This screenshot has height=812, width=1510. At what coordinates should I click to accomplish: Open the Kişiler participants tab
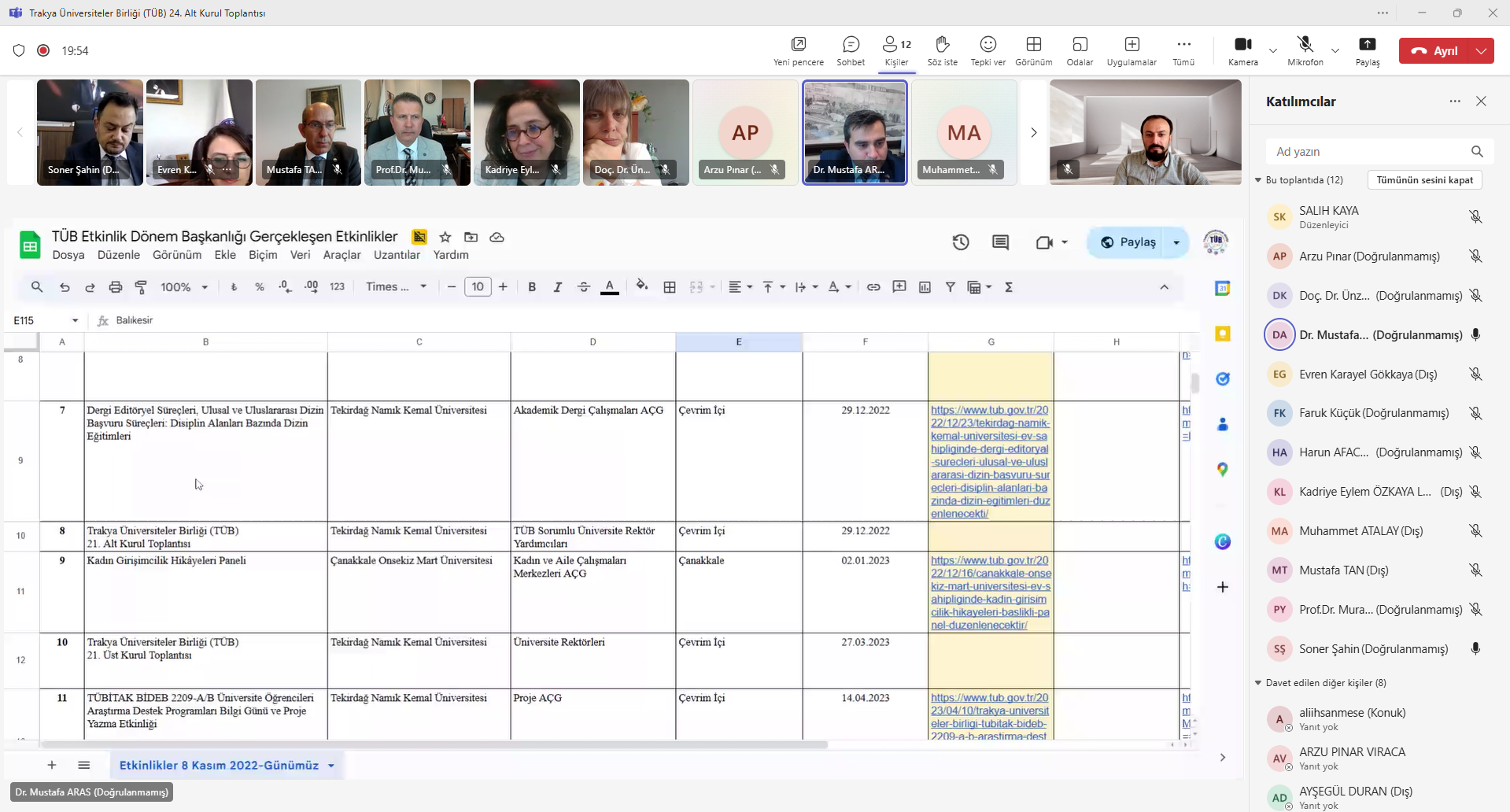pos(896,50)
